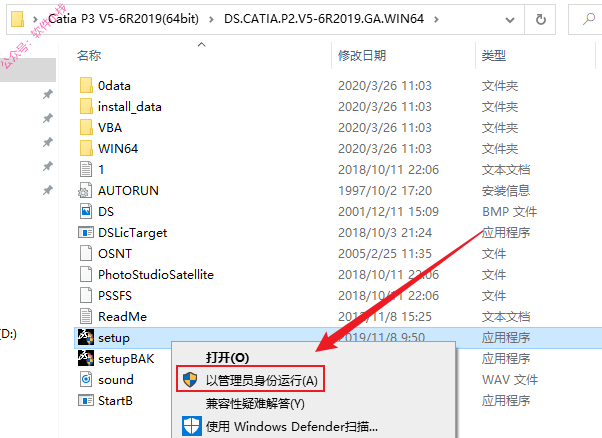Expand chevron after DS.CATIA.P2.V5-6R2019.GA.WIN64 breadcrumb
Viewport: 602px width, 438px height.
tap(436, 19)
